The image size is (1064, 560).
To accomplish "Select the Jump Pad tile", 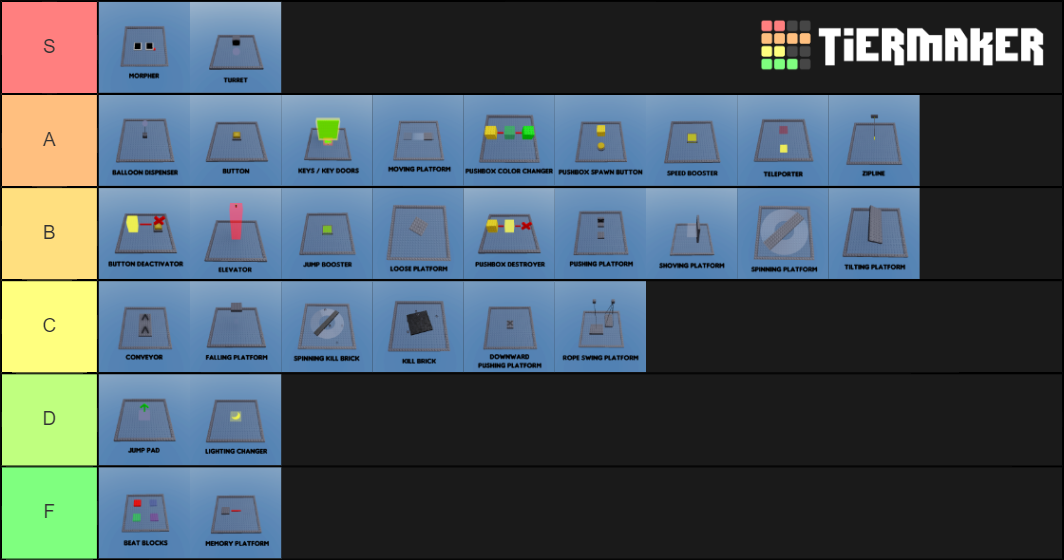I will coord(145,419).
